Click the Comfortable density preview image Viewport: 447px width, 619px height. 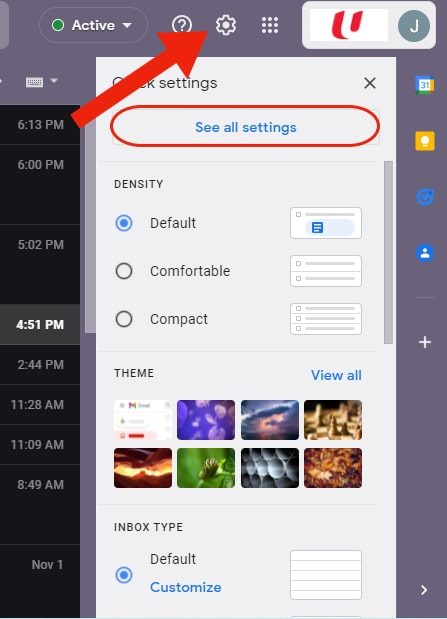pyautogui.click(x=326, y=271)
